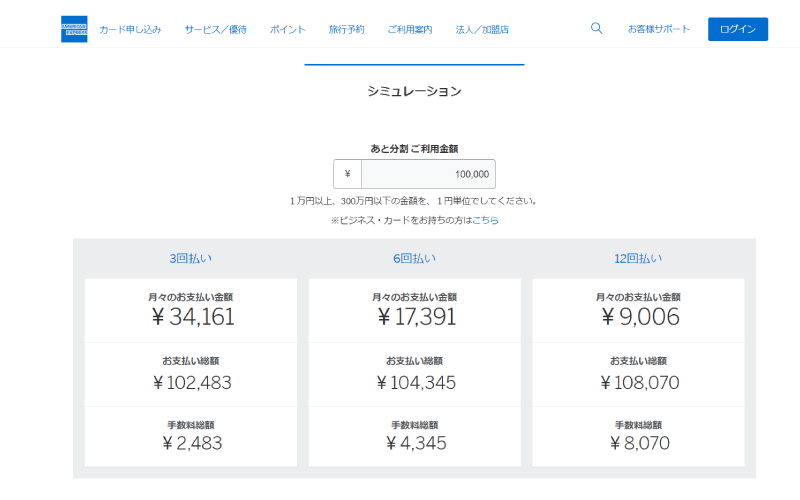The height and width of the screenshot is (500, 800).
Task: Select the ポイント navigation item
Action: [x=288, y=29]
